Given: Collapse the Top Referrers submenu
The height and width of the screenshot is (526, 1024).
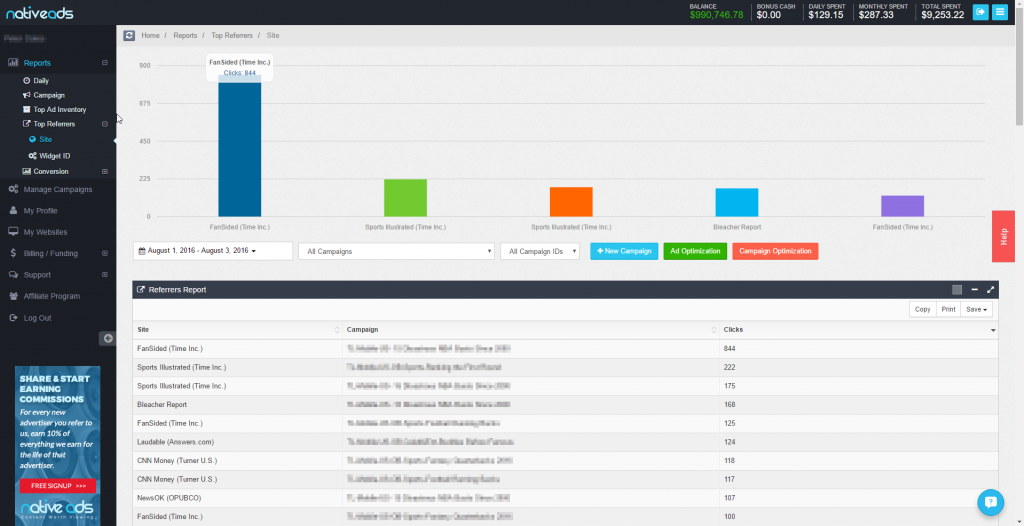Looking at the screenshot, I should [x=105, y=124].
